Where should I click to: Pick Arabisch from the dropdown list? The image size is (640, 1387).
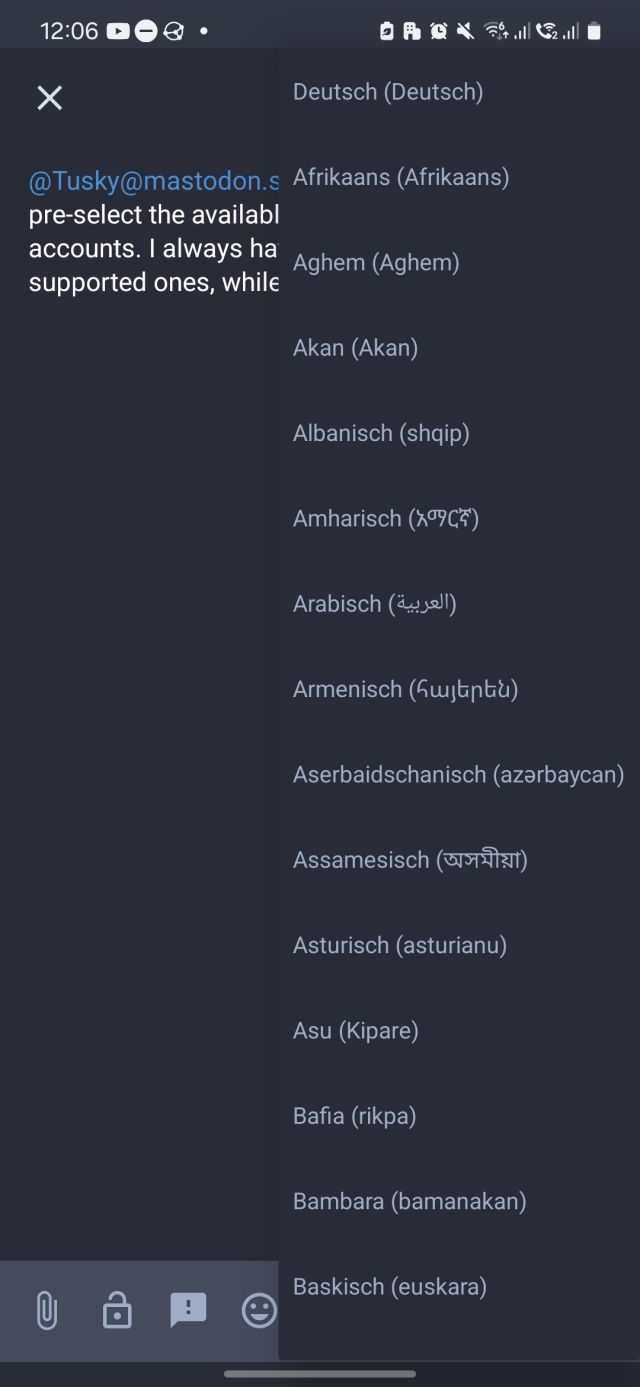(x=374, y=604)
